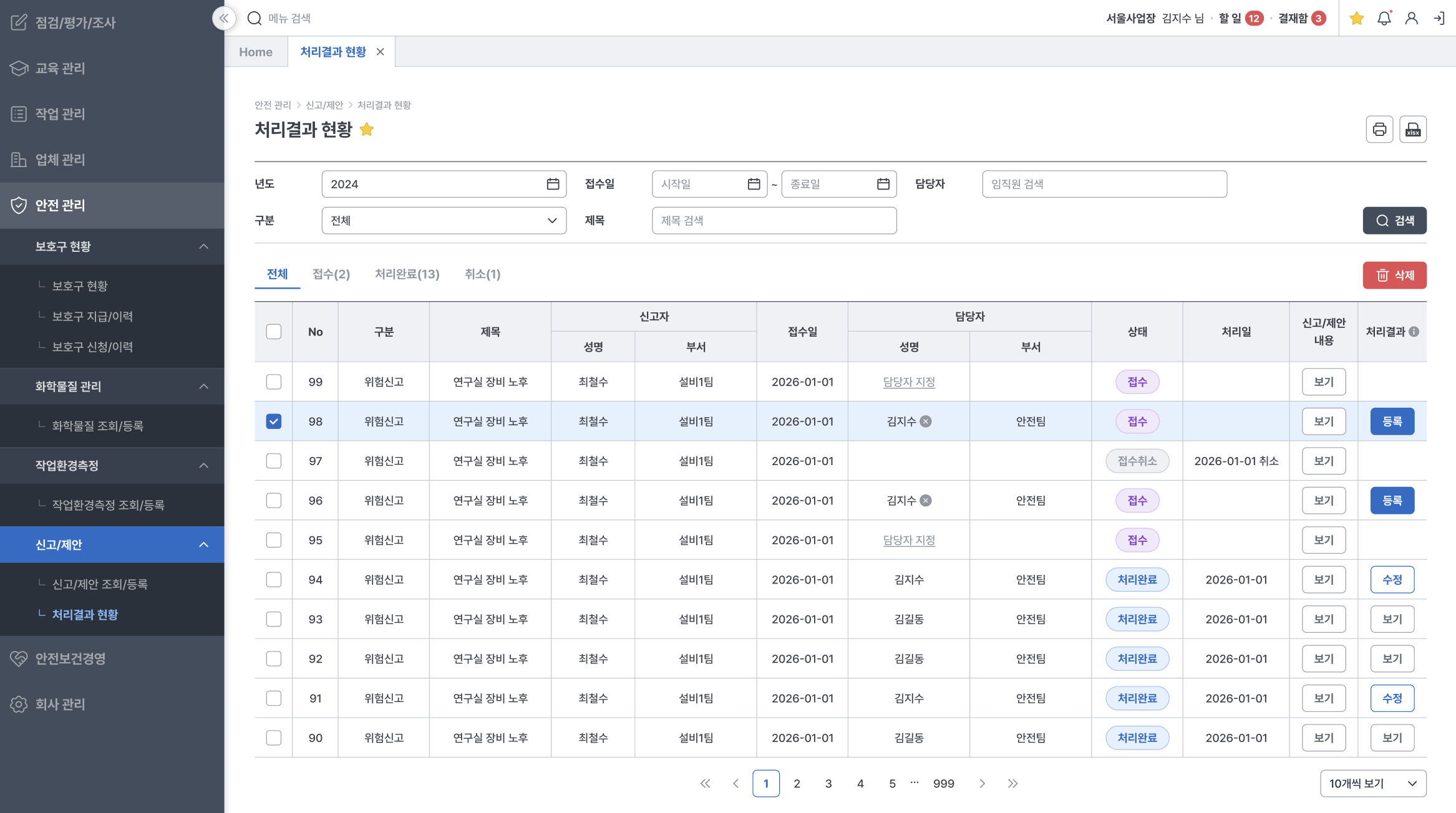
Task: Remove 김지수 assignee from row 98
Action: coord(926,421)
